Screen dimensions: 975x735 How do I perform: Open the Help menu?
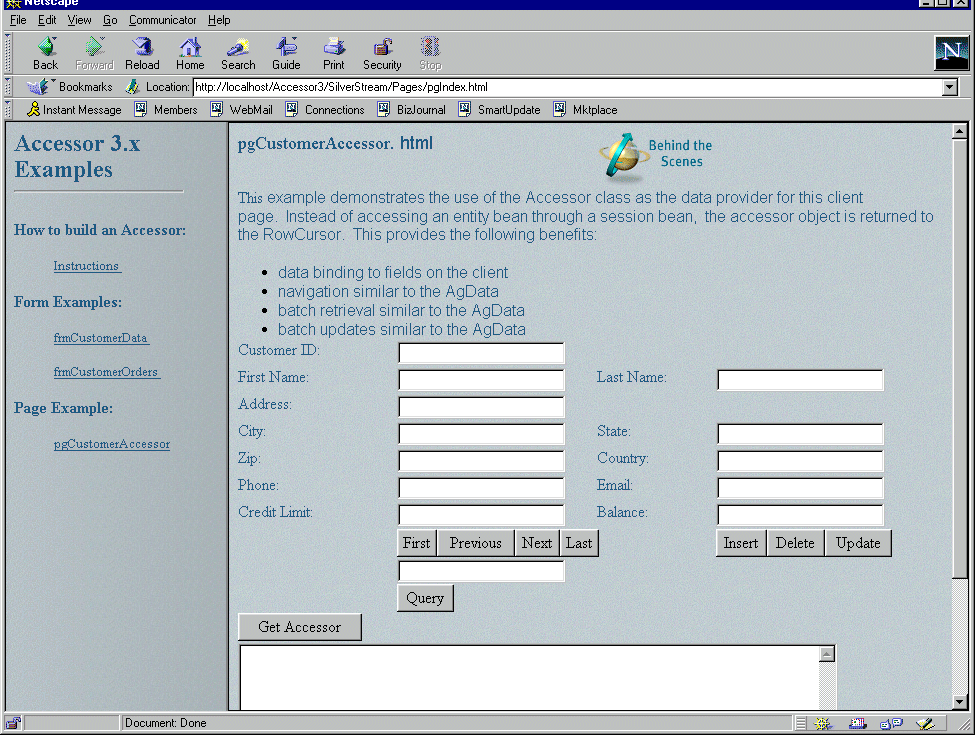click(219, 20)
